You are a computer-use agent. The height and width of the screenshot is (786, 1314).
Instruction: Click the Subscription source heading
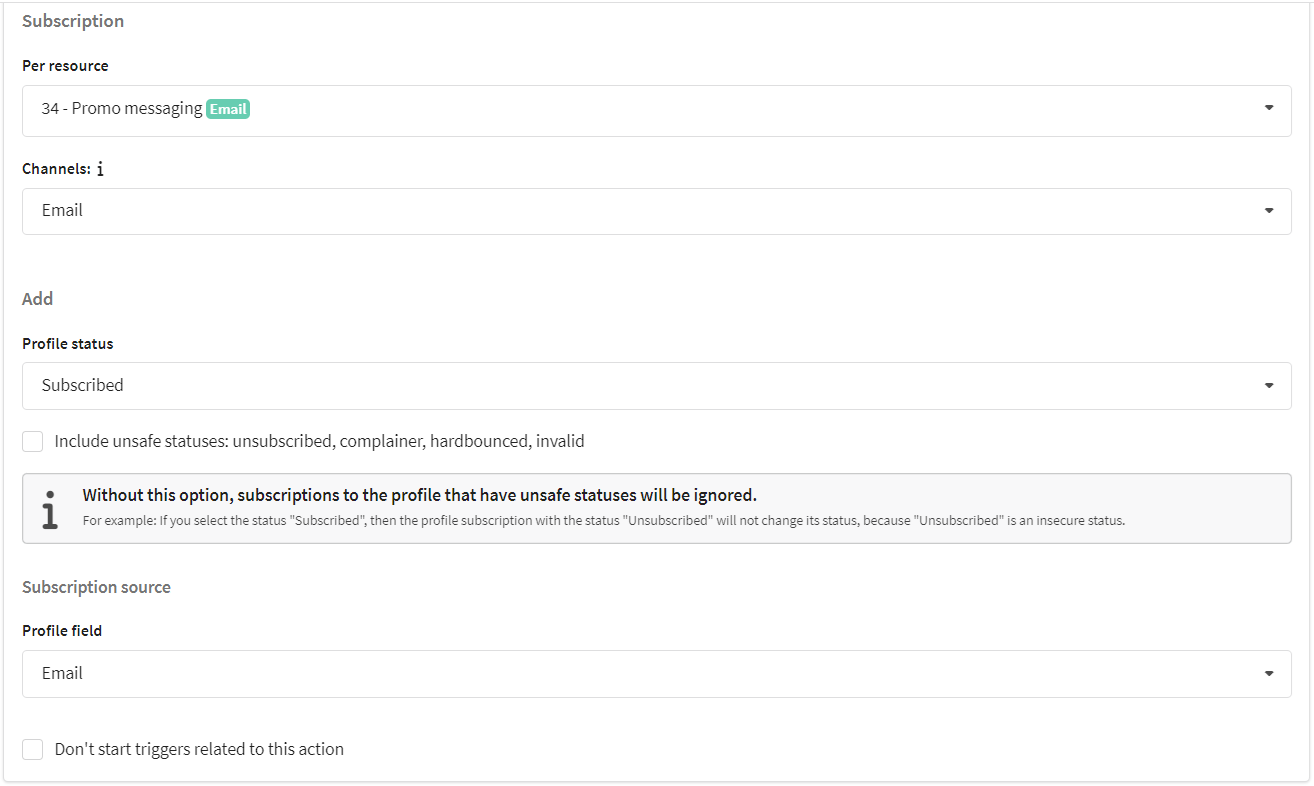96,587
